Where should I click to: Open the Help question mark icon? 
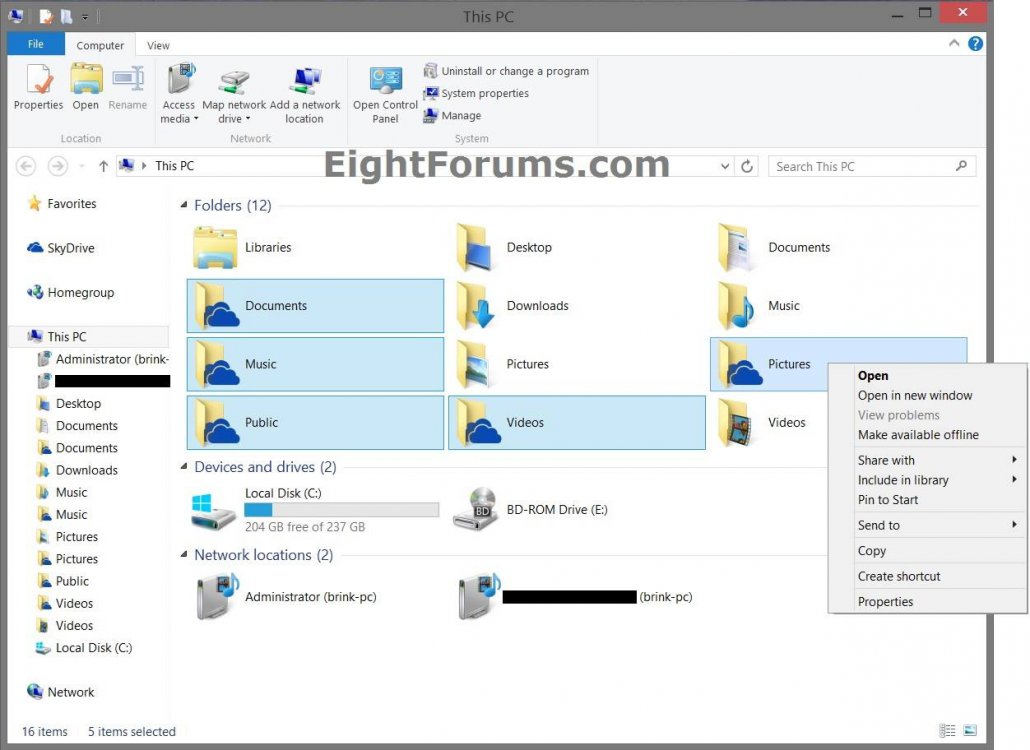975,43
